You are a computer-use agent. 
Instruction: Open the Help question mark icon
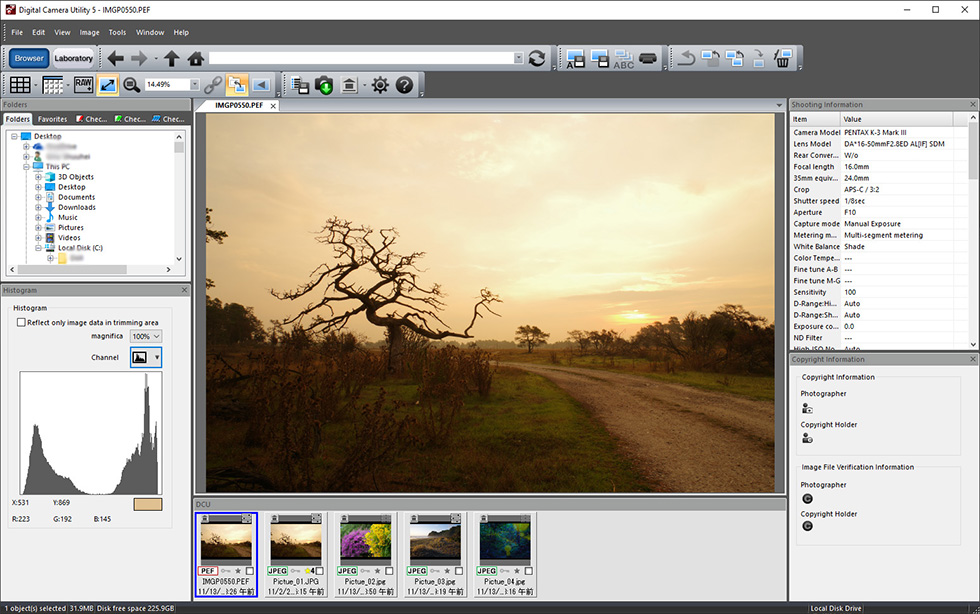pos(404,85)
